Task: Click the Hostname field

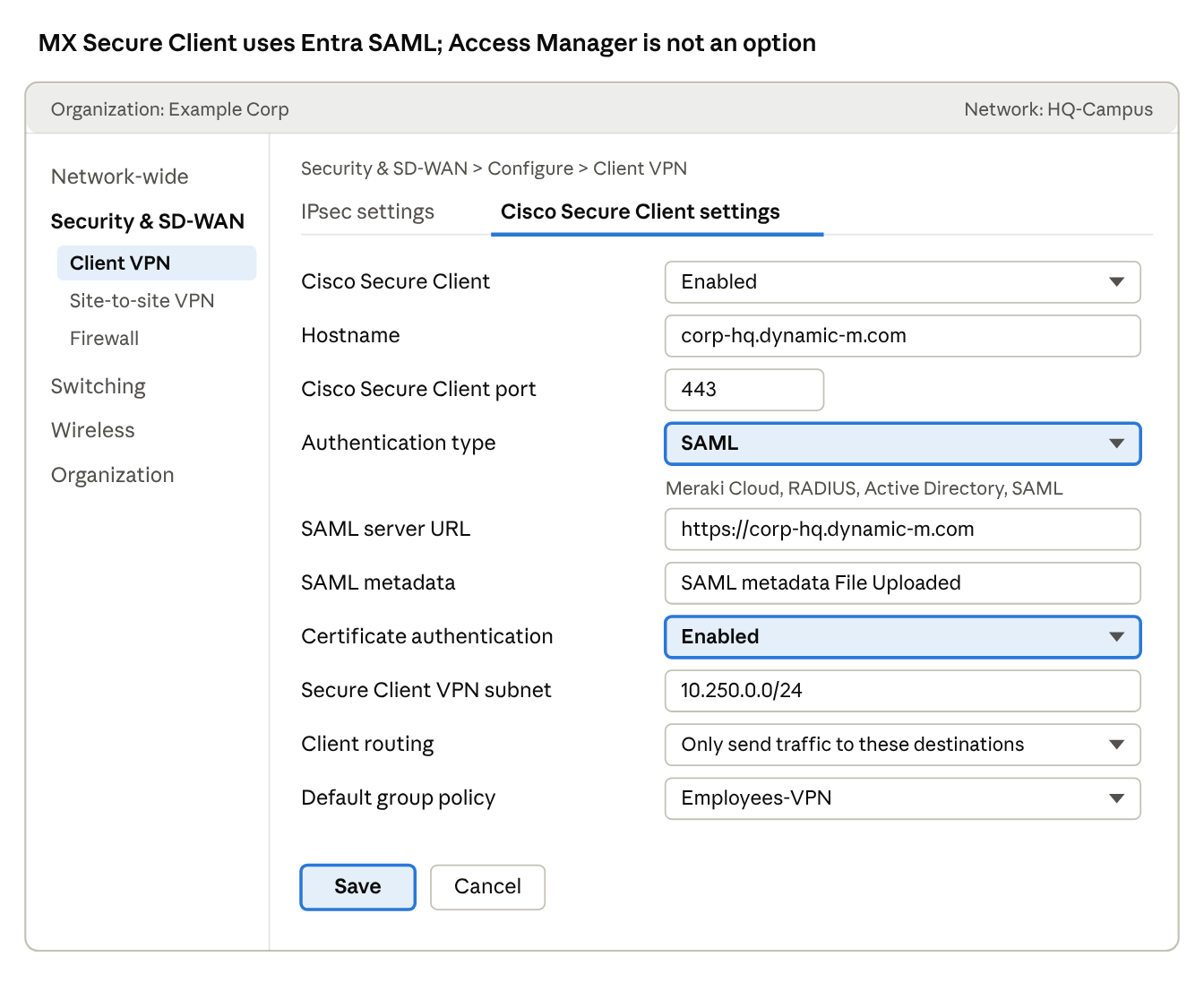Action: click(x=902, y=336)
